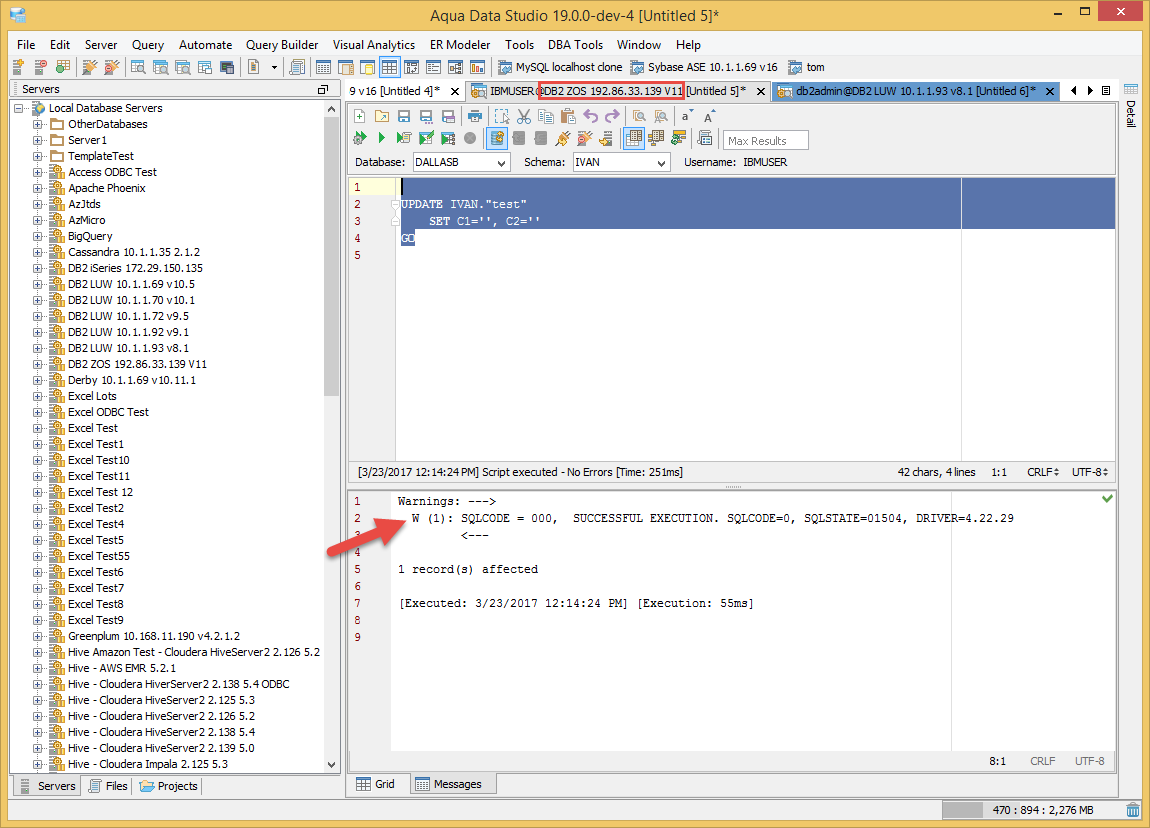The image size is (1150, 828).
Task: Click the show tab list icon
Action: [x=1106, y=91]
